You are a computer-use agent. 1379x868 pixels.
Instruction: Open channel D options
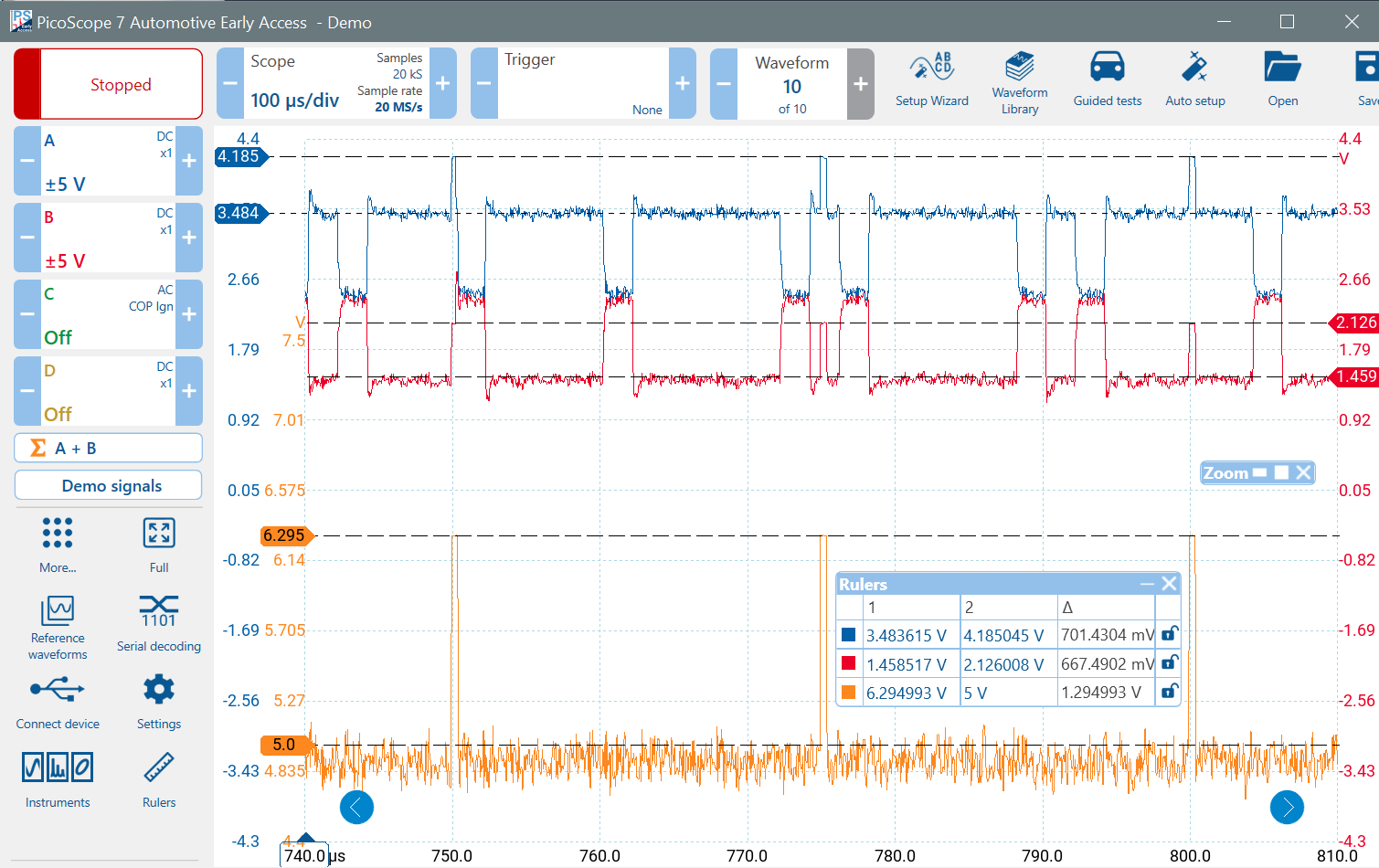click(x=108, y=391)
